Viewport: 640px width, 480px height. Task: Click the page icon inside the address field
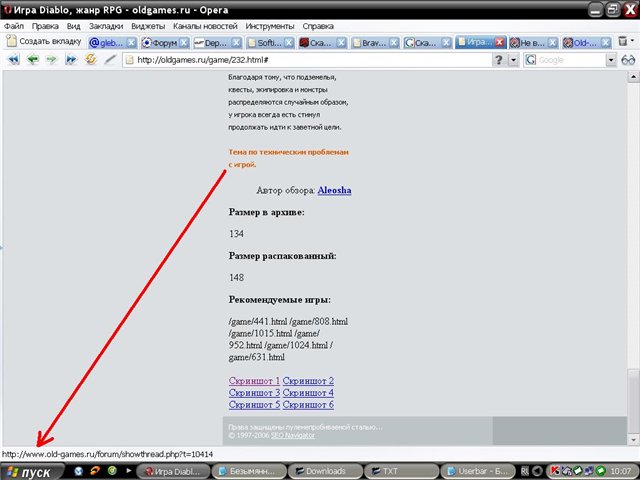click(x=129, y=60)
